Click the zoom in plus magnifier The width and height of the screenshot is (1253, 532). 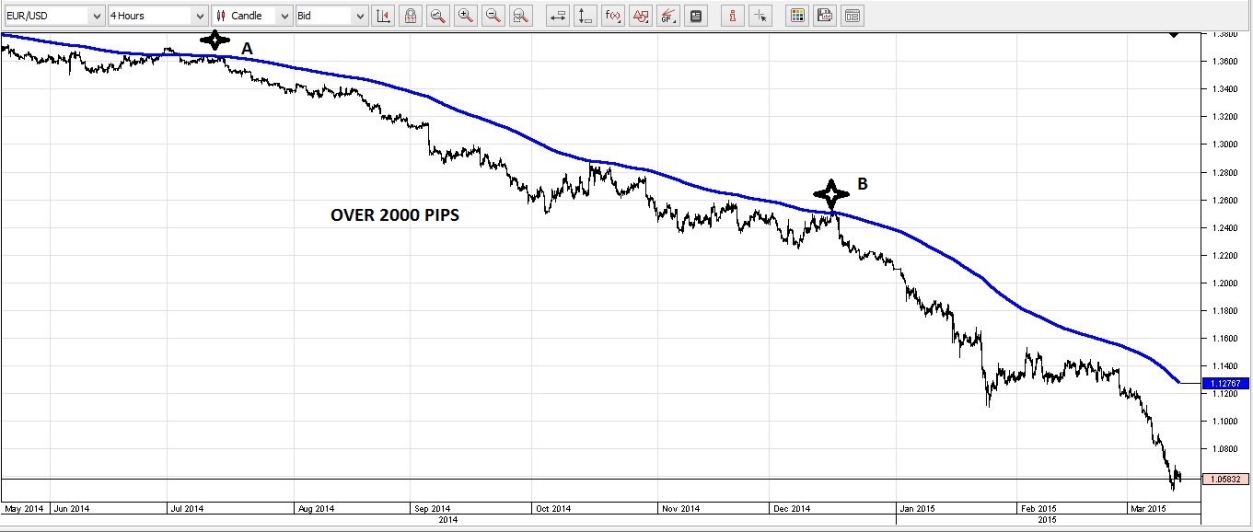pyautogui.click(x=465, y=16)
